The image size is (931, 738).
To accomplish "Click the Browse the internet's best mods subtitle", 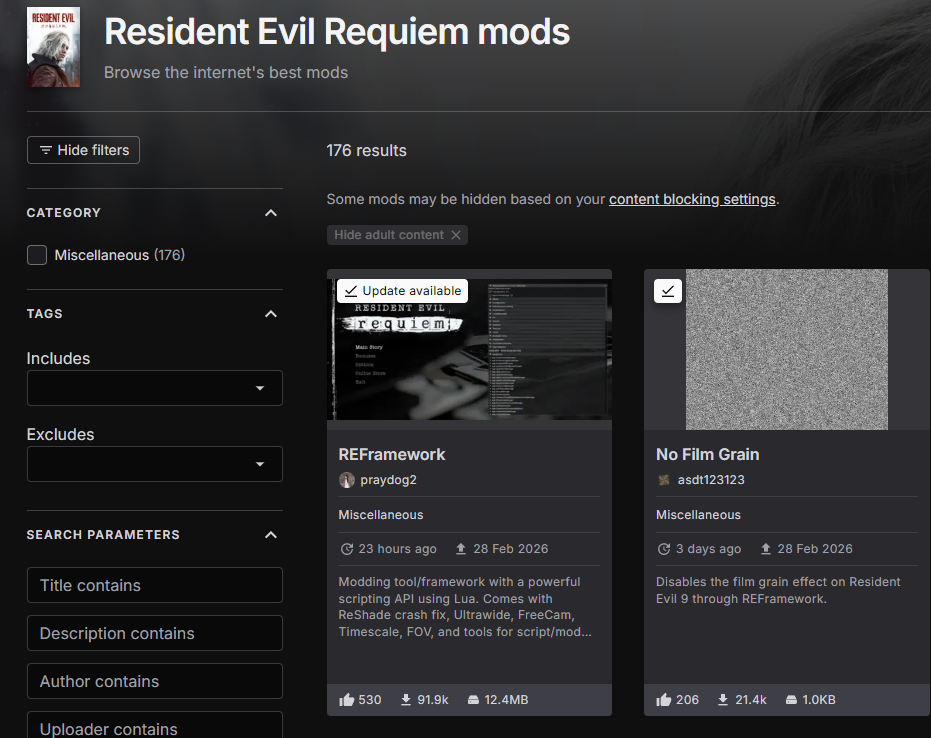I will 226,72.
